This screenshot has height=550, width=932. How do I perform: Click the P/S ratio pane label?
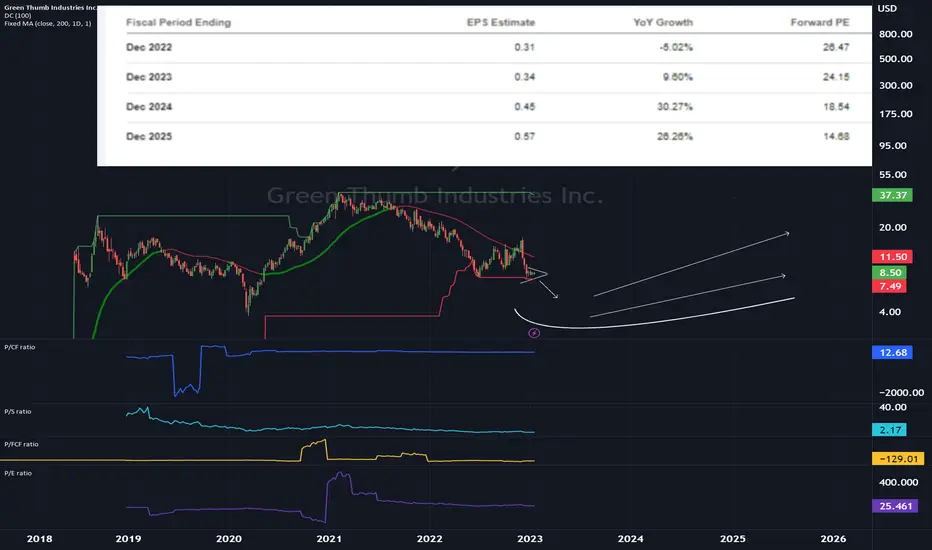pyautogui.click(x=18, y=411)
